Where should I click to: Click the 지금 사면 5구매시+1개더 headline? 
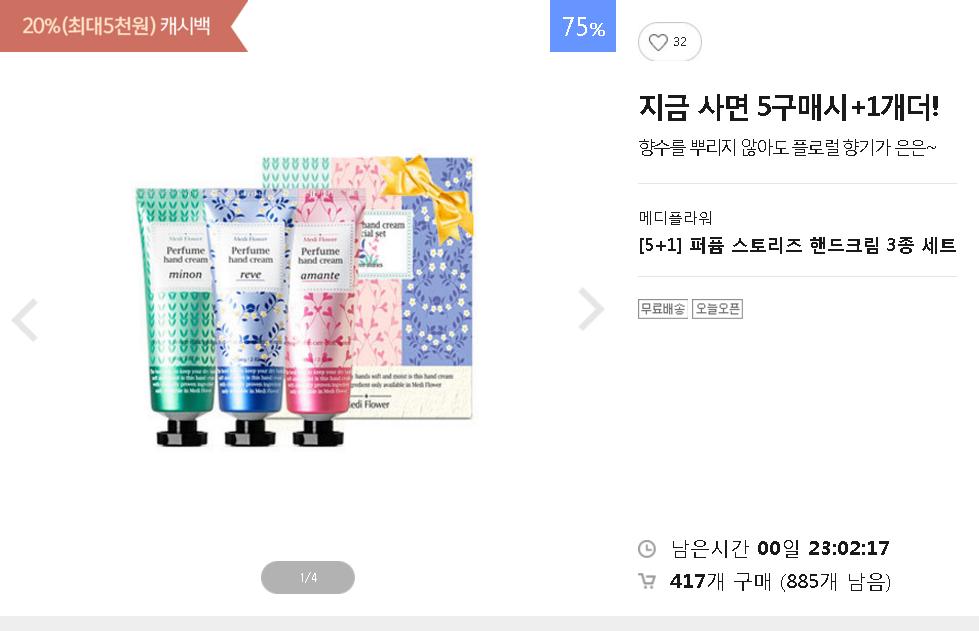[x=788, y=106]
